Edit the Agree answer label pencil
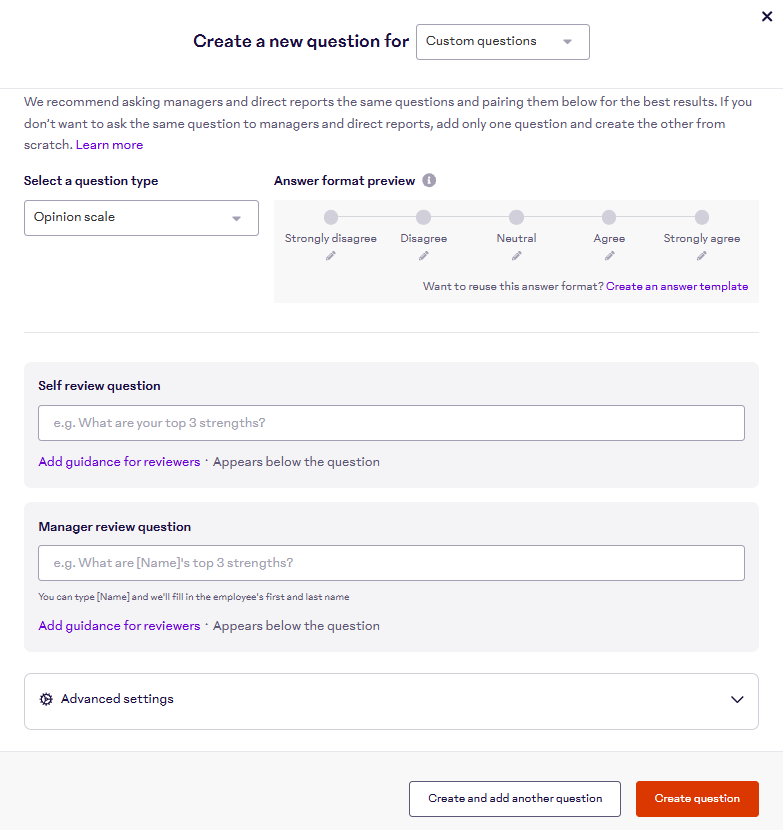 pyautogui.click(x=609, y=256)
